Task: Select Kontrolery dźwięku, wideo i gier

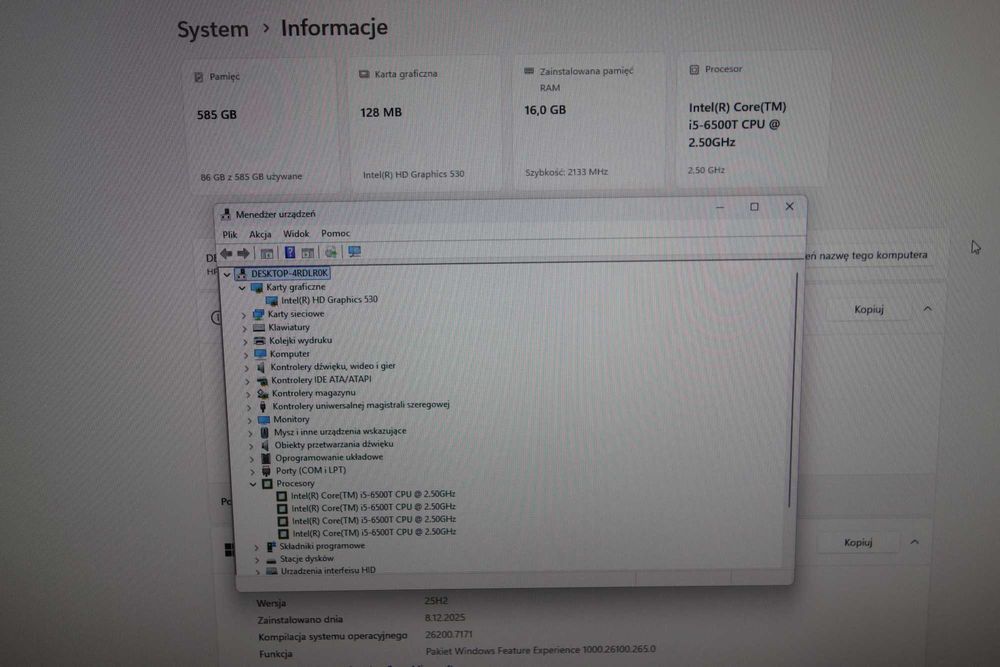Action: 332,367
